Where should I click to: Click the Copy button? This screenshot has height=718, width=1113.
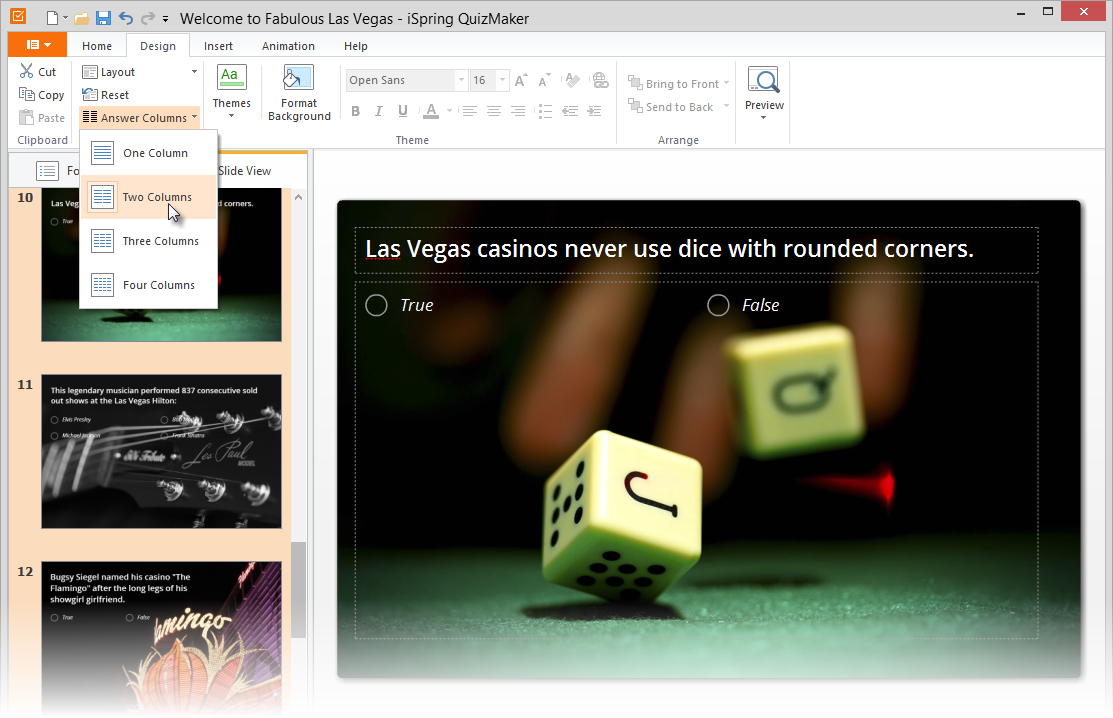tap(41, 95)
